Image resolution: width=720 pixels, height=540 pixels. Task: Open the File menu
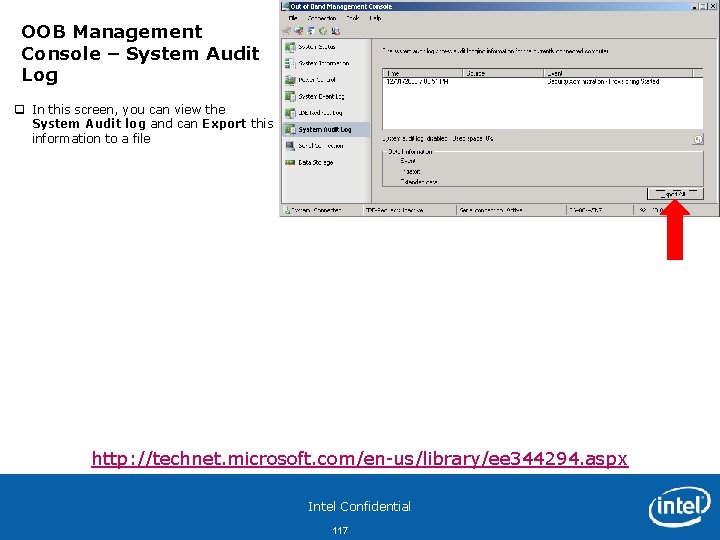pyautogui.click(x=293, y=18)
